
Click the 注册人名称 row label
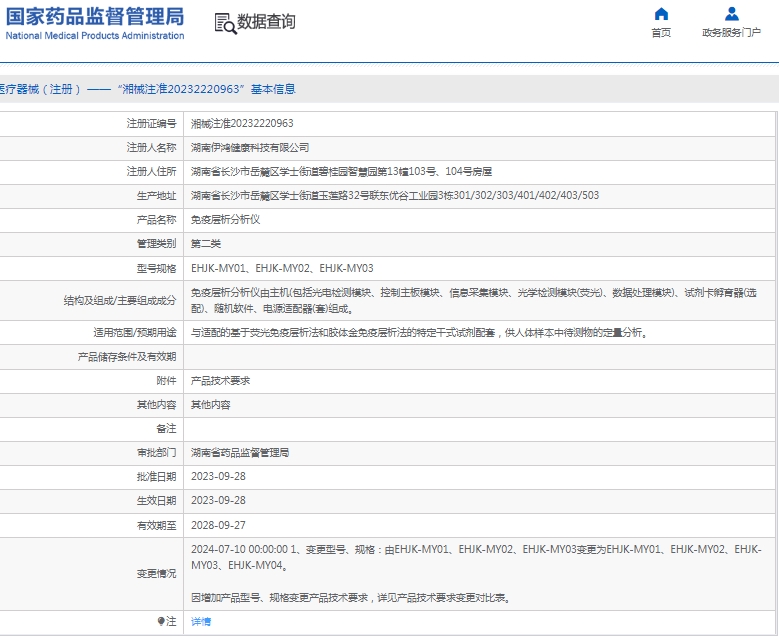tap(152, 148)
